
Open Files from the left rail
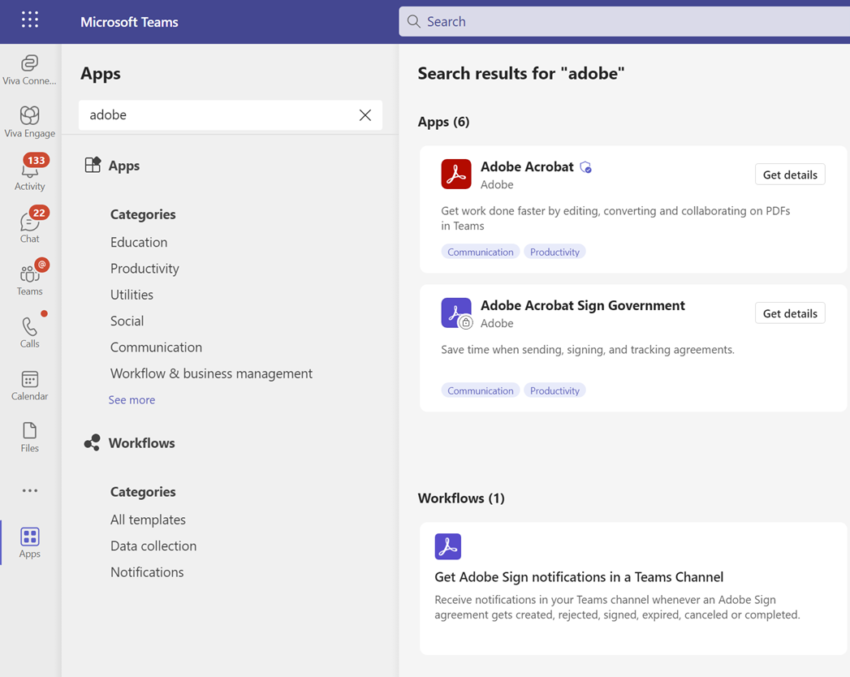(x=30, y=436)
